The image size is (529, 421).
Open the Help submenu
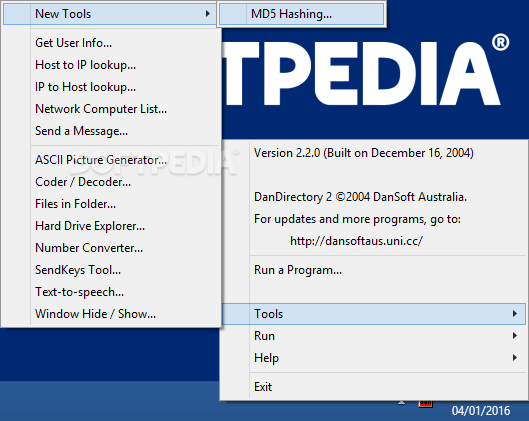click(x=374, y=358)
